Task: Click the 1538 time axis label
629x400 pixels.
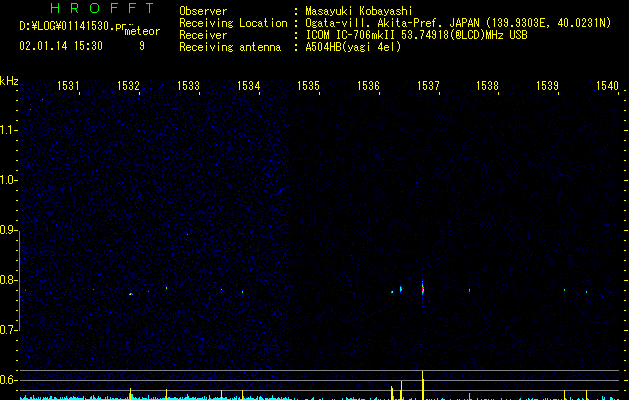Action: click(487, 86)
